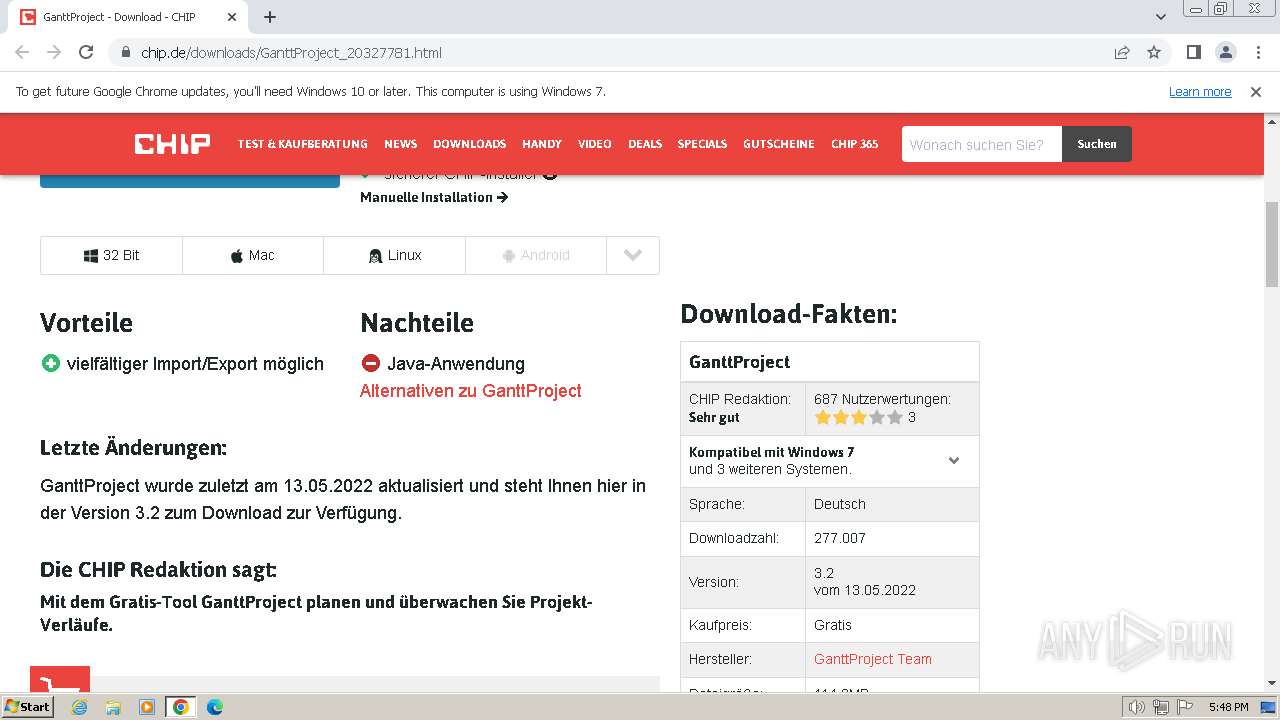
Task: Click the volume icon in system tray
Action: pos(1138,707)
